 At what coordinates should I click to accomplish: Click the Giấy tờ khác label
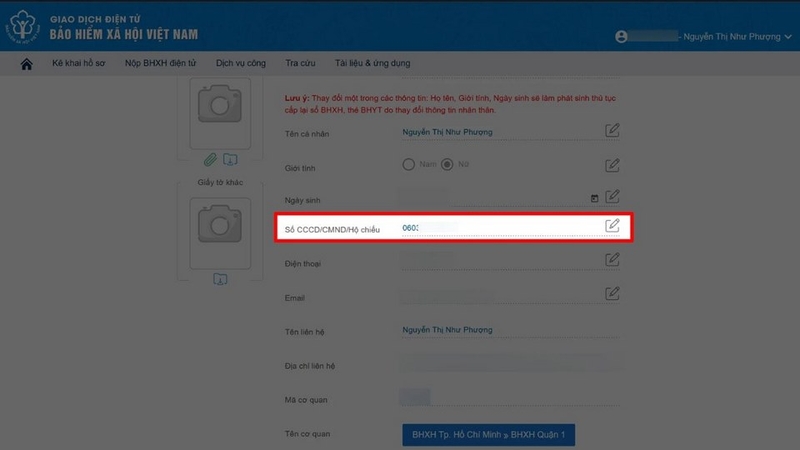click(220, 182)
